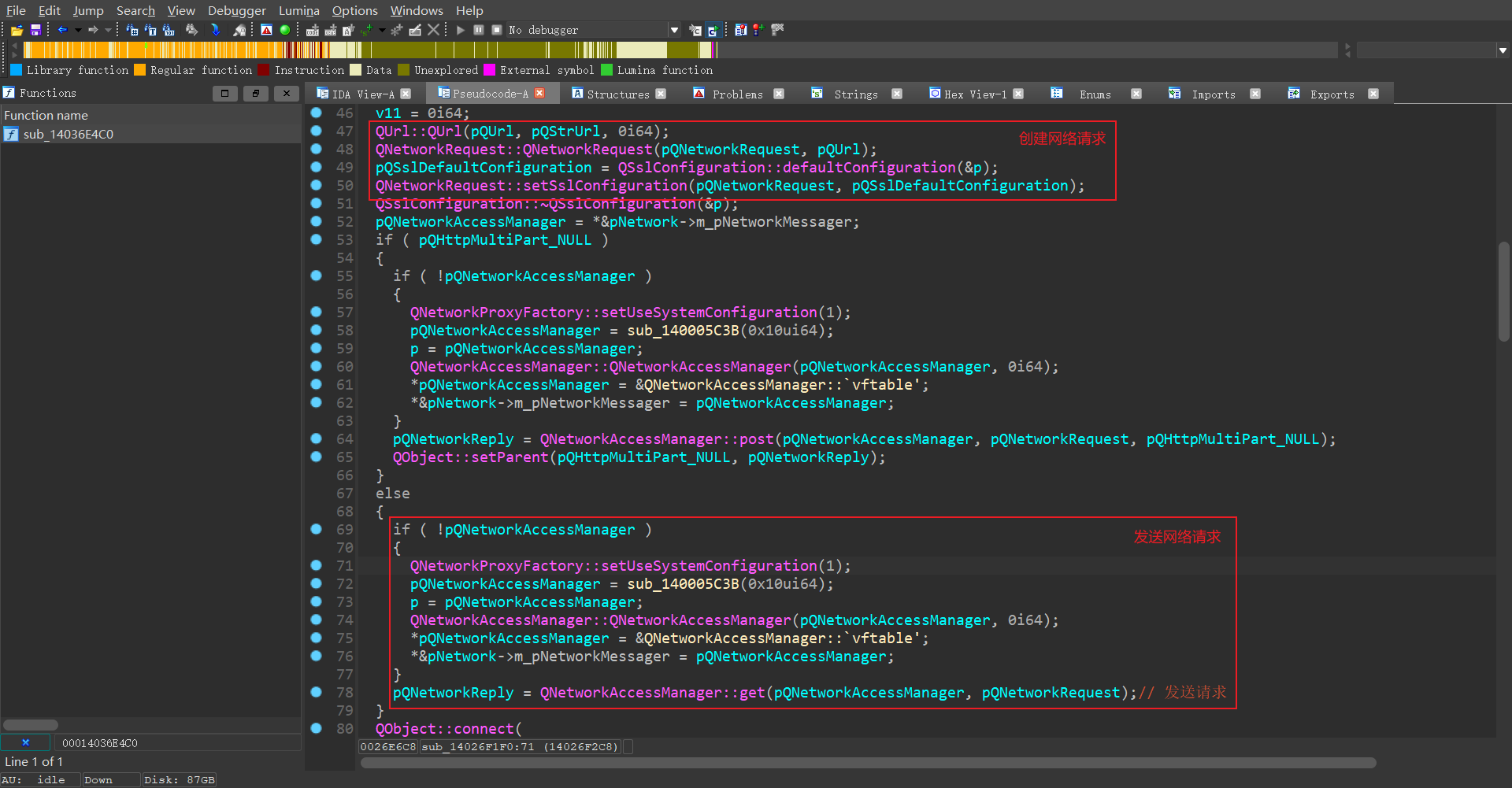Expand the navigation band dropdown at far right
The height and width of the screenshot is (788, 1512).
point(1503,50)
